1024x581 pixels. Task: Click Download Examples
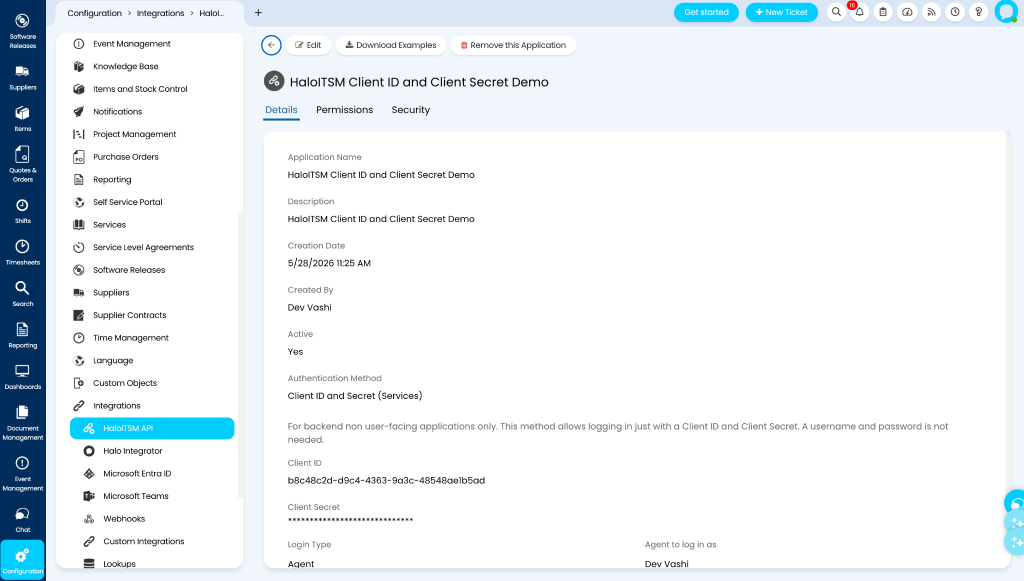click(391, 45)
